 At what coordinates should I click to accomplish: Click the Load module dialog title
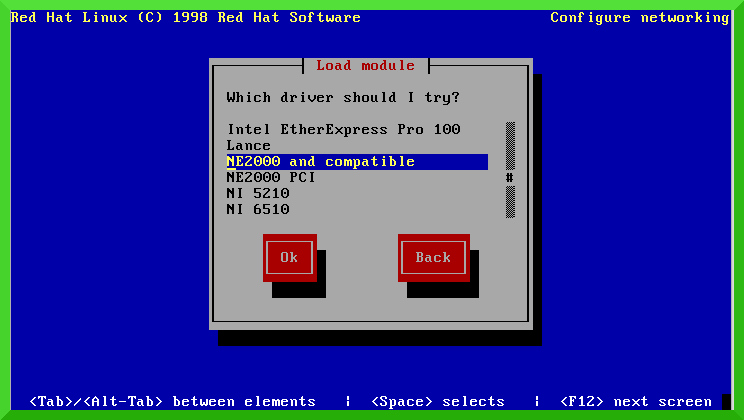coord(365,65)
